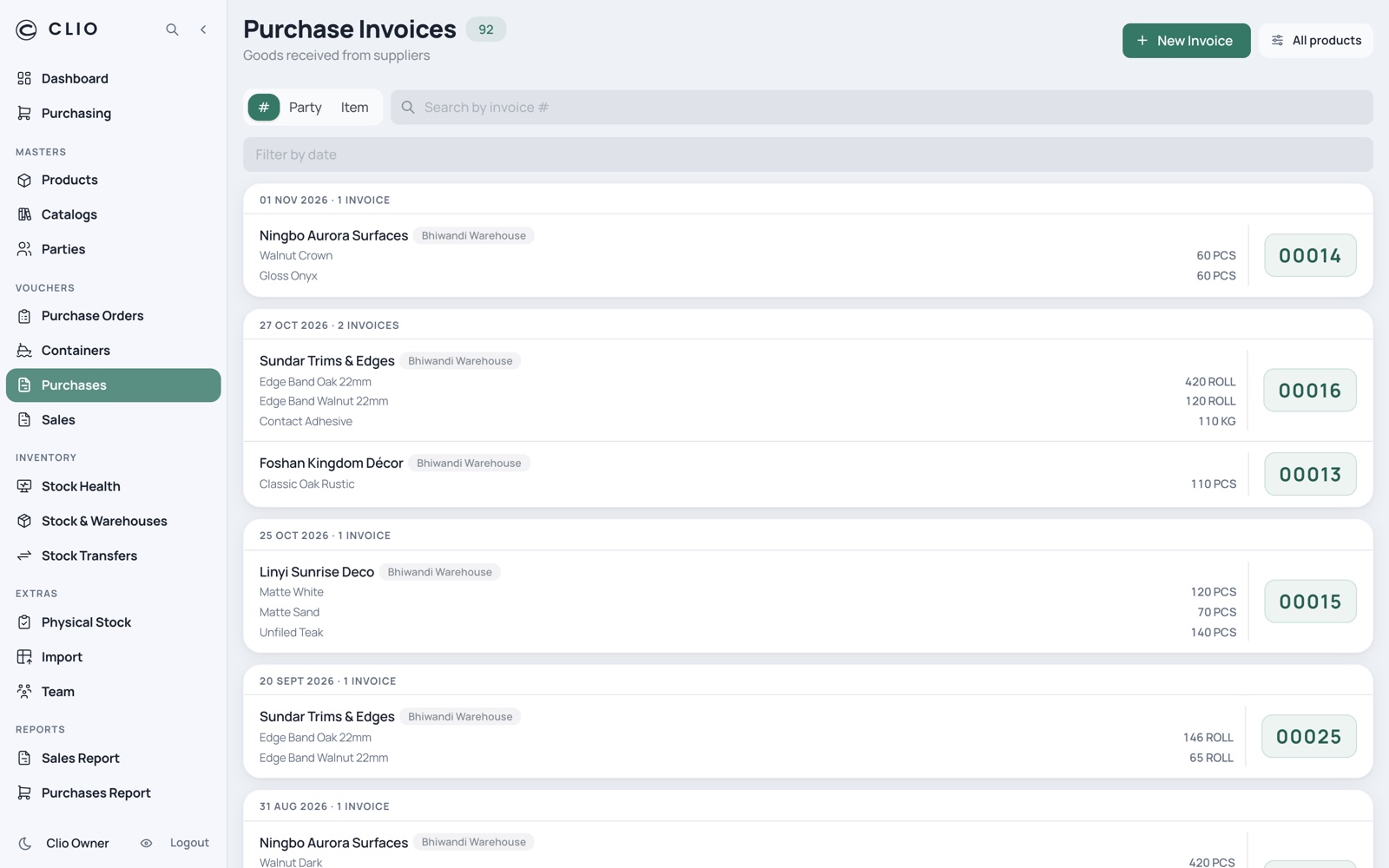
Task: Click the Dashboard grid icon
Action: click(24, 78)
